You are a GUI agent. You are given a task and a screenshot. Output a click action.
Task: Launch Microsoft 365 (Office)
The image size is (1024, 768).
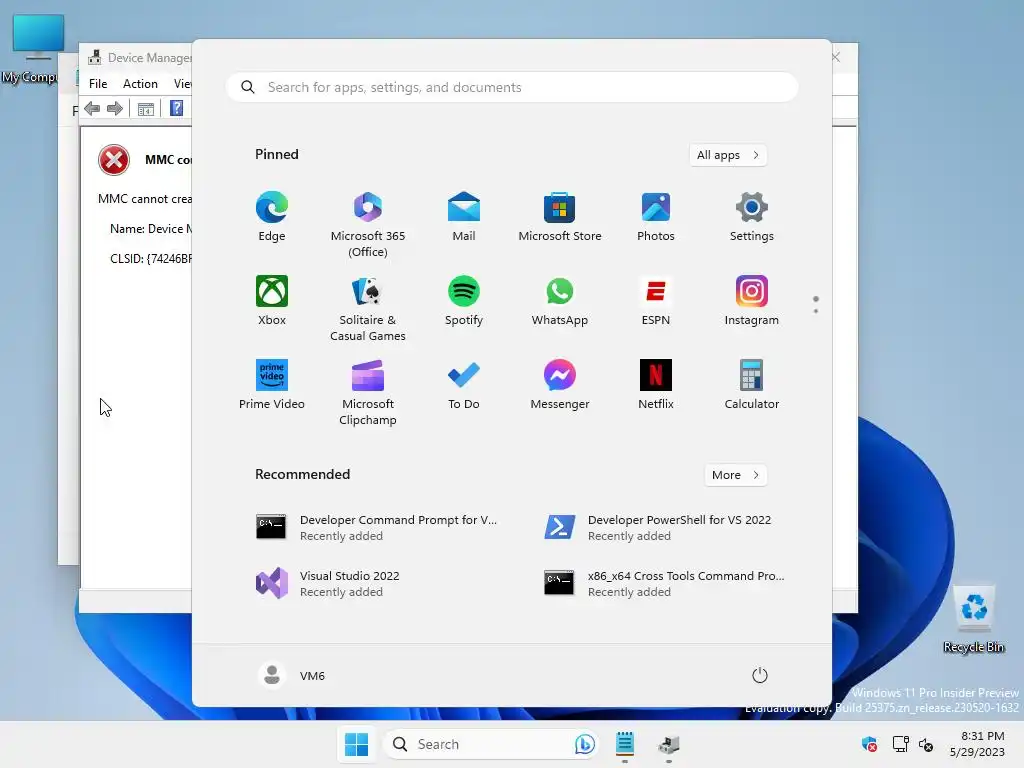[368, 224]
